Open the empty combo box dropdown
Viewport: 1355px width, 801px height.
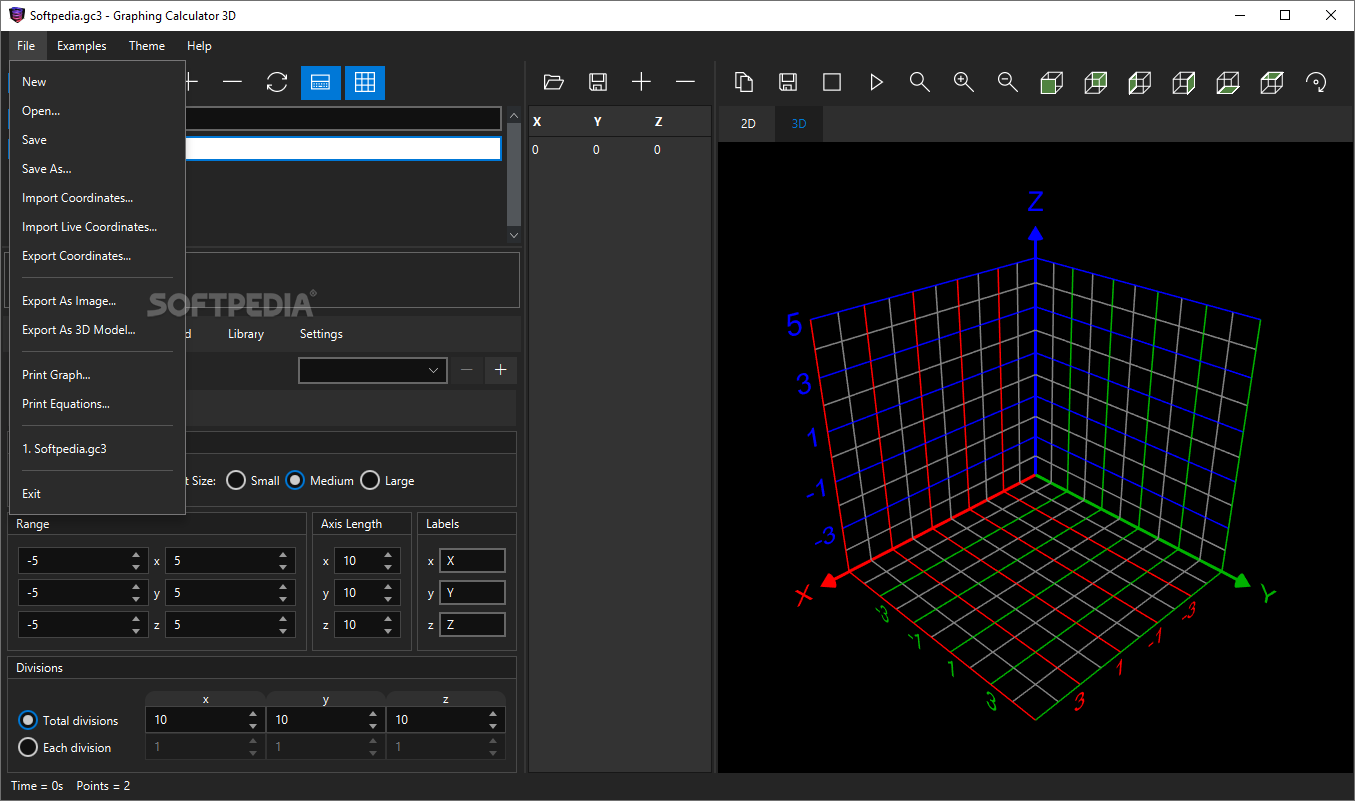coord(372,370)
